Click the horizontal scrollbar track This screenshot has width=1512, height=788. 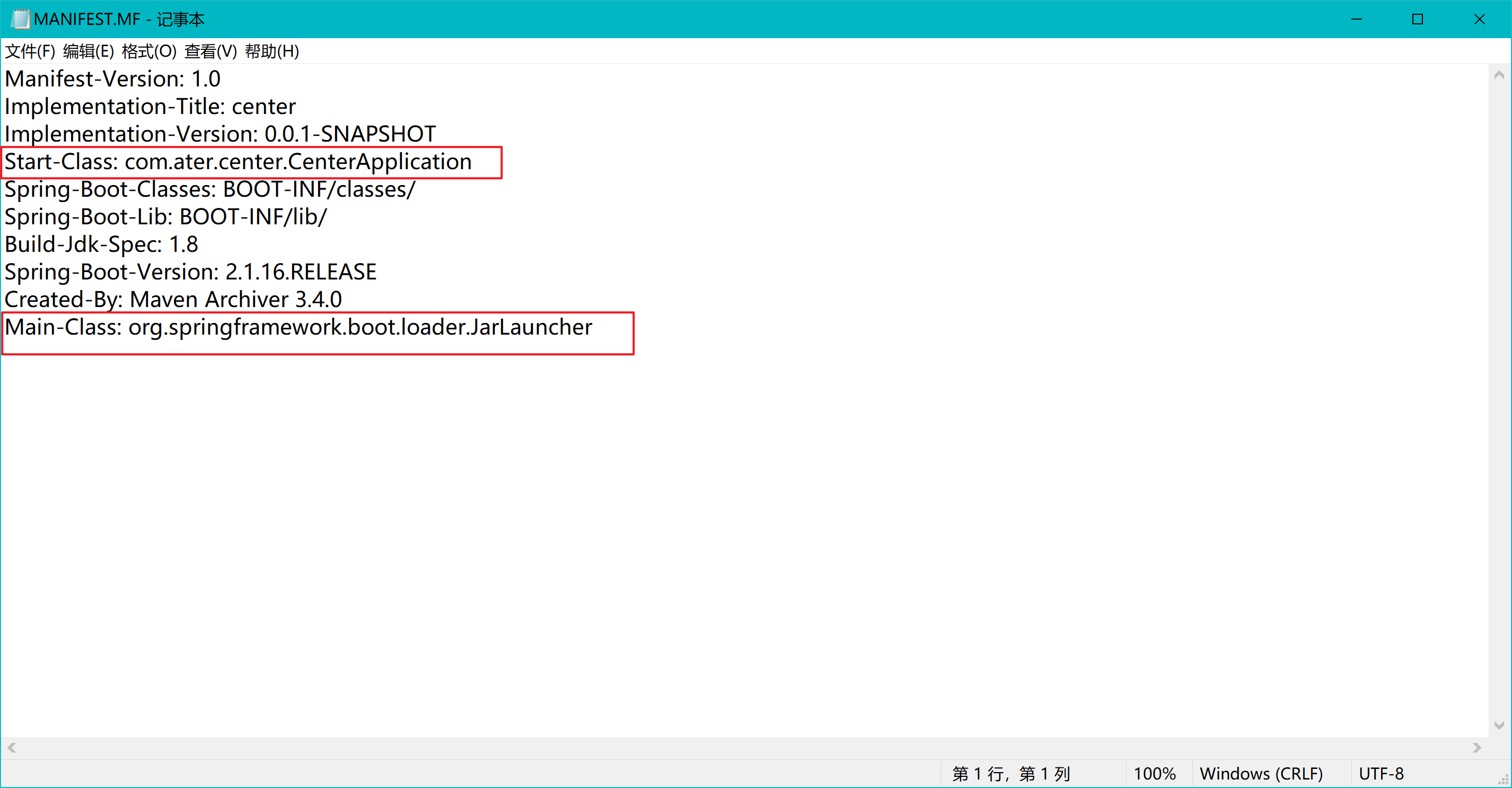(744, 748)
